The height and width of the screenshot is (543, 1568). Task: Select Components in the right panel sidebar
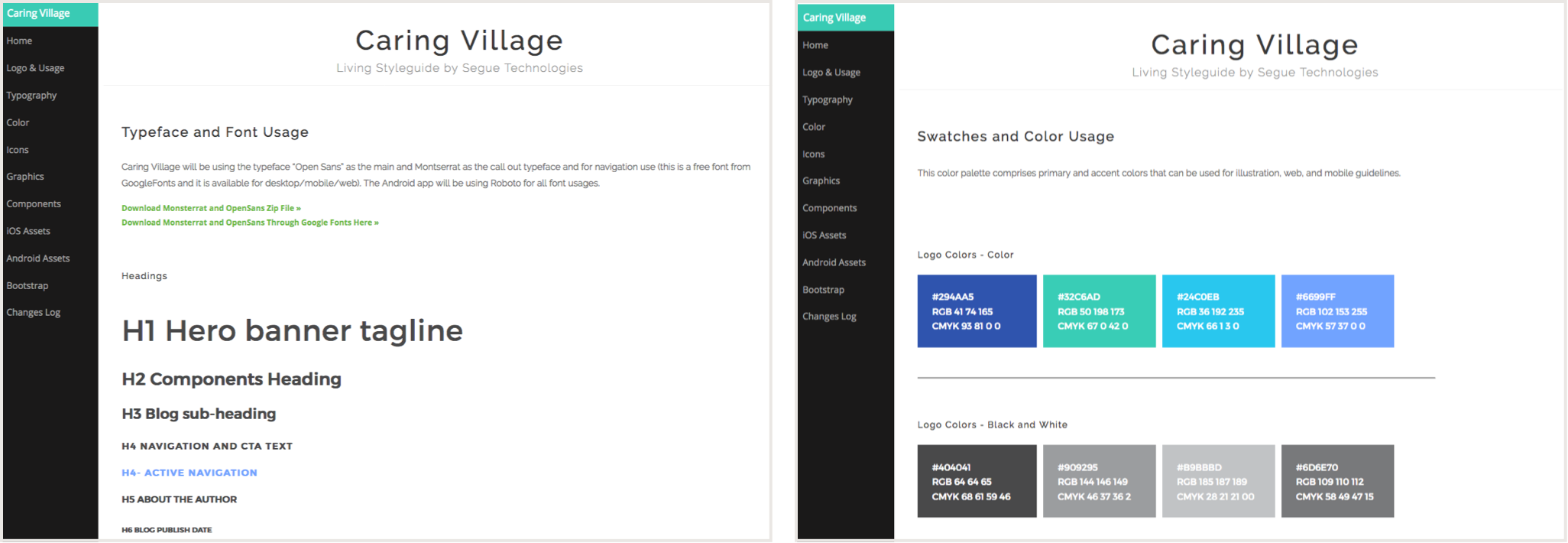(x=829, y=208)
